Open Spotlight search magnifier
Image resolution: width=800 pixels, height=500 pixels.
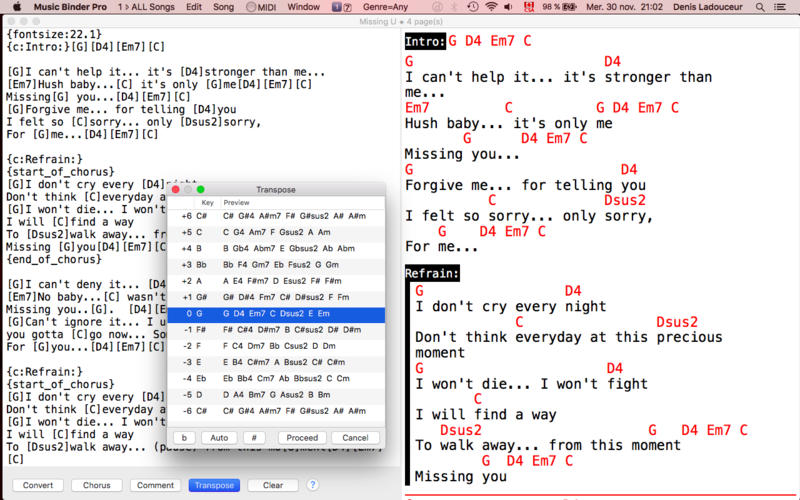click(x=760, y=7)
